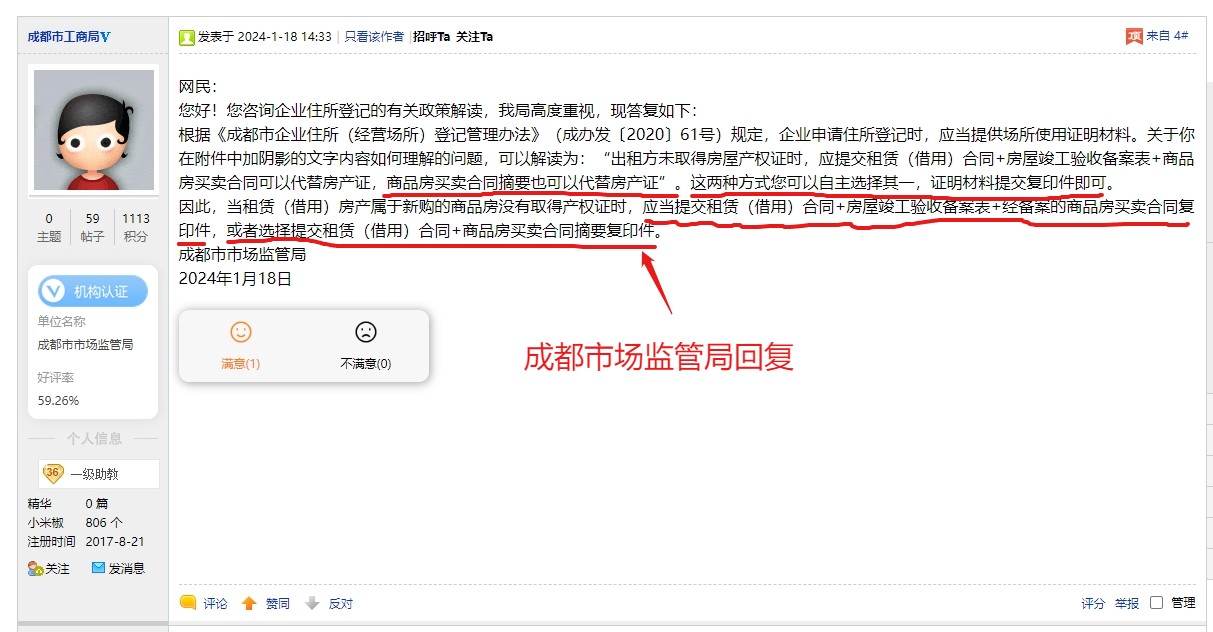Screen dimensions: 1213x632
Task: Click the envelope 发消息 icon
Action: [x=98, y=567]
